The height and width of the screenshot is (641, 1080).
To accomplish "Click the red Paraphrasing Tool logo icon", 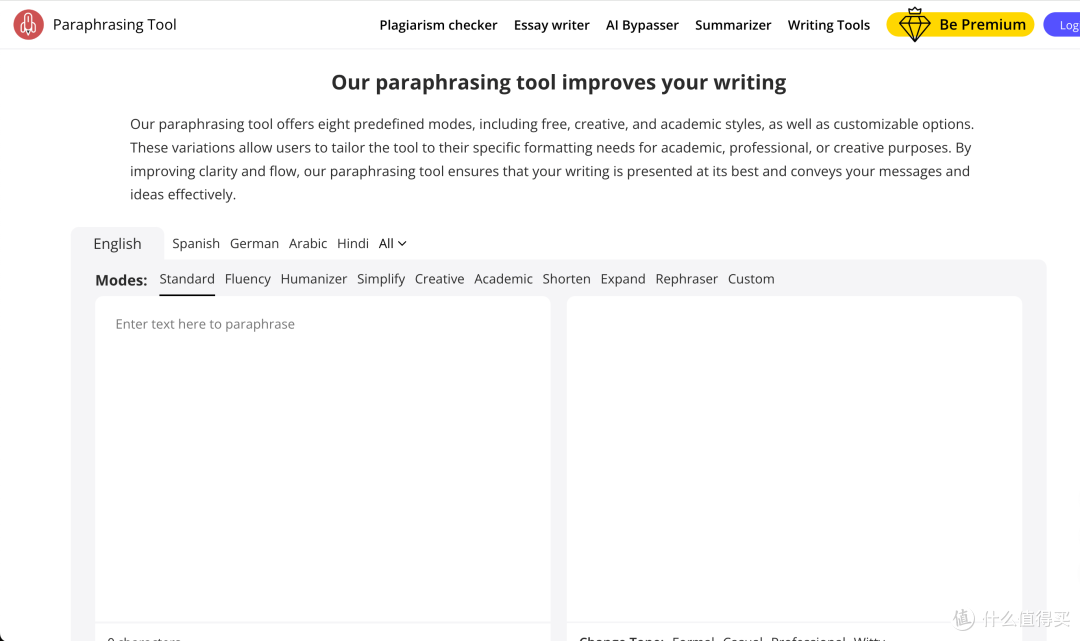I will pyautogui.click(x=28, y=25).
